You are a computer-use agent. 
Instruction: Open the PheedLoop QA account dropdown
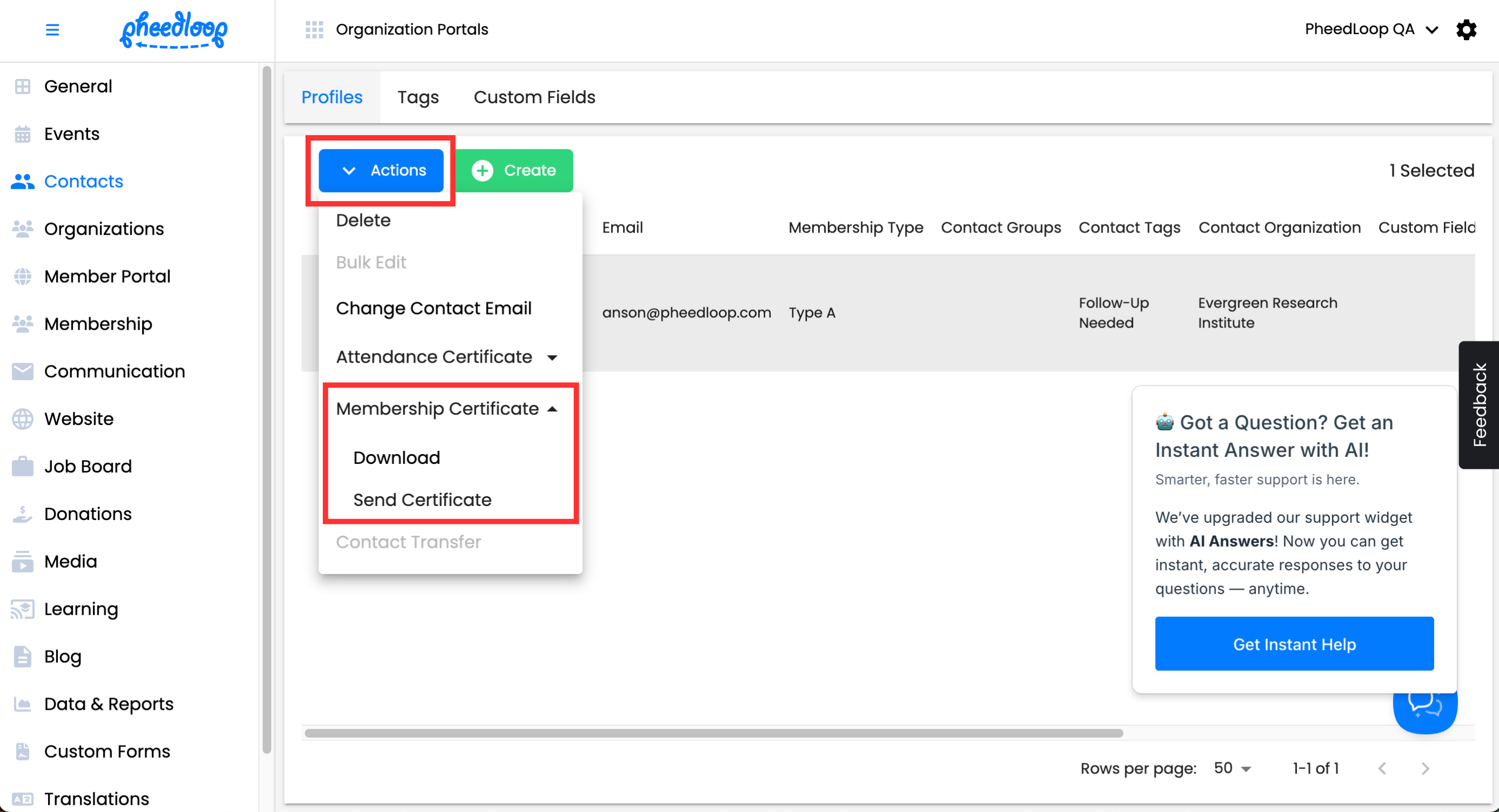click(1371, 29)
